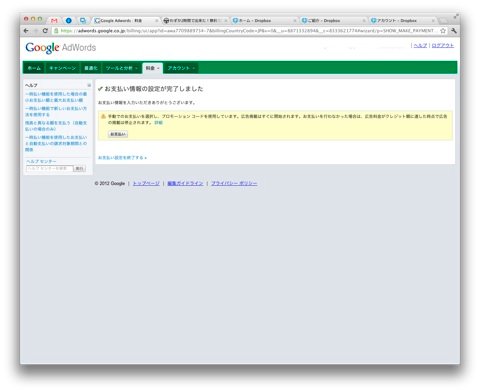The height and width of the screenshot is (392, 480).
Task: Close the アカウント - Dropbox tab
Action: click(433, 21)
